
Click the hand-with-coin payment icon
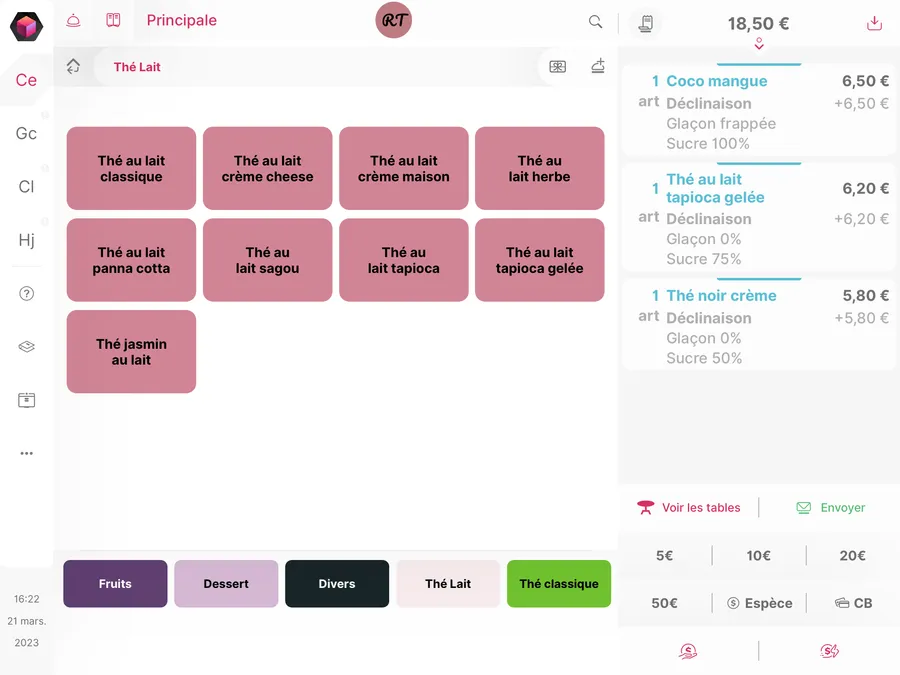688,651
